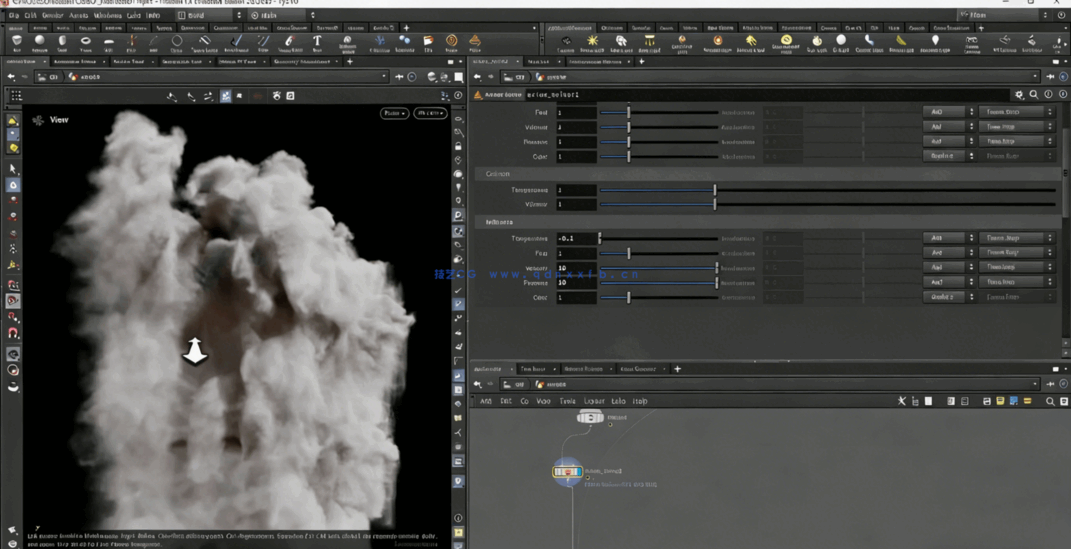1071x549 pixels.
Task: Open the network pane path dropdown arrow
Action: tap(1035, 384)
